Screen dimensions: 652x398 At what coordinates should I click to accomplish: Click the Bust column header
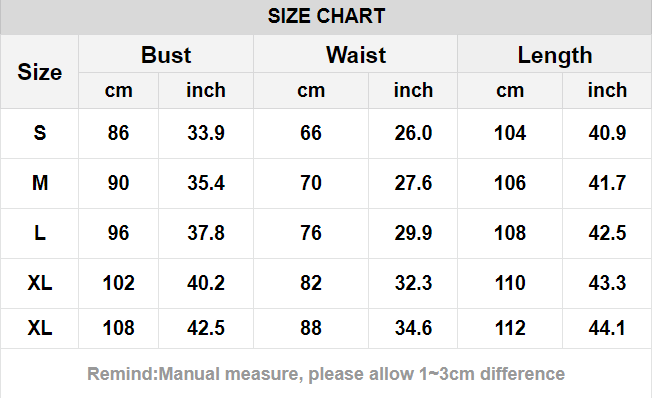click(166, 55)
